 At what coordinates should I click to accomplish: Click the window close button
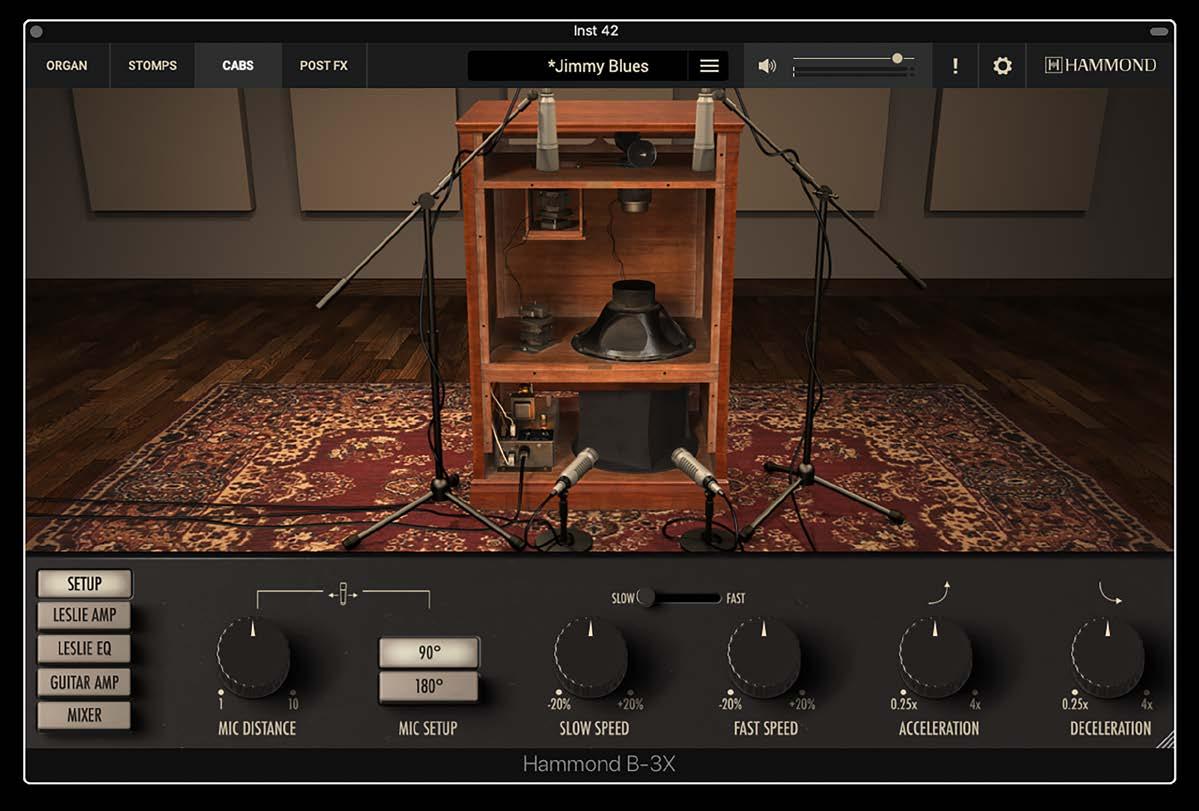[x=36, y=31]
